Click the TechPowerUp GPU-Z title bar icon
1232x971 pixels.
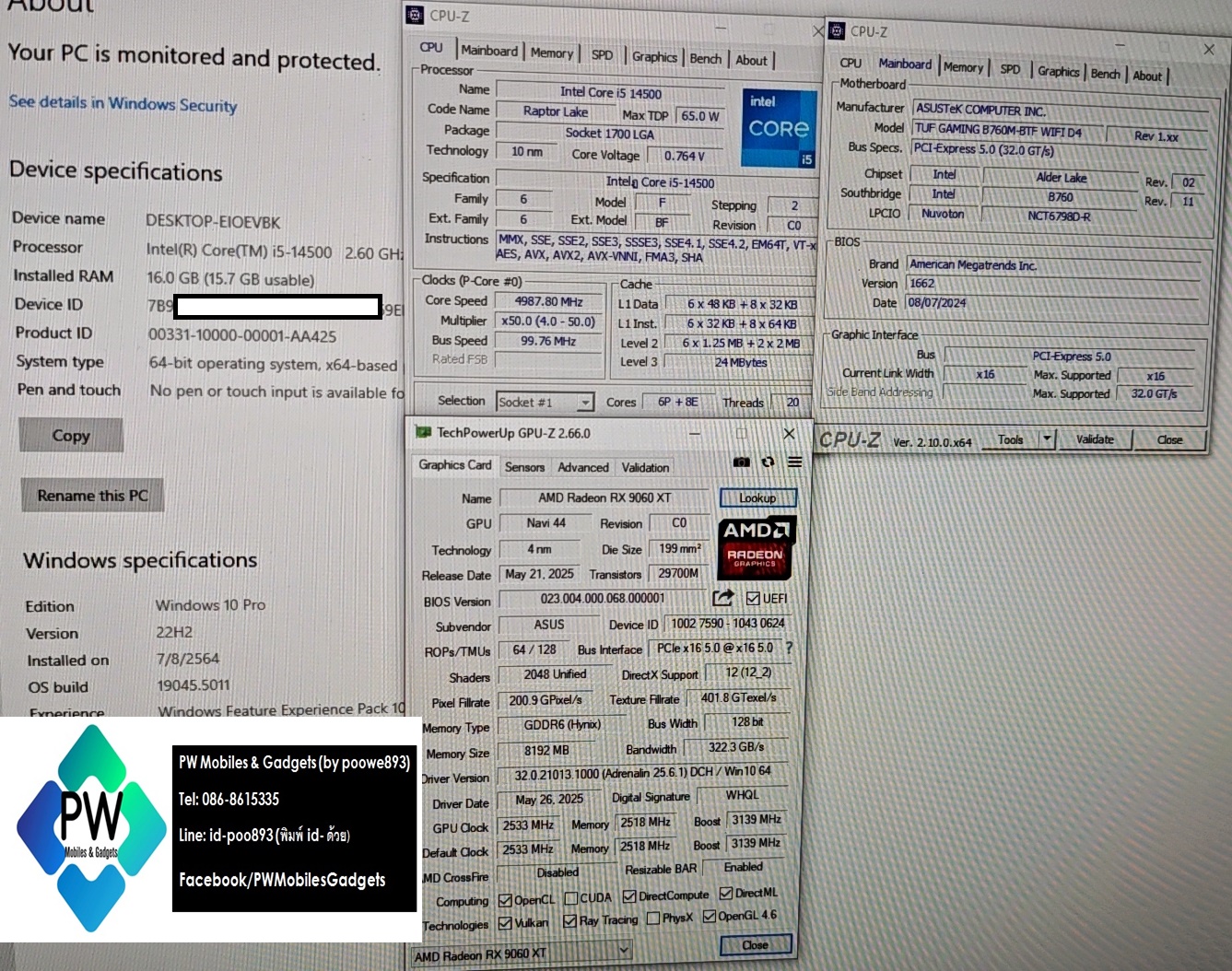tap(423, 432)
